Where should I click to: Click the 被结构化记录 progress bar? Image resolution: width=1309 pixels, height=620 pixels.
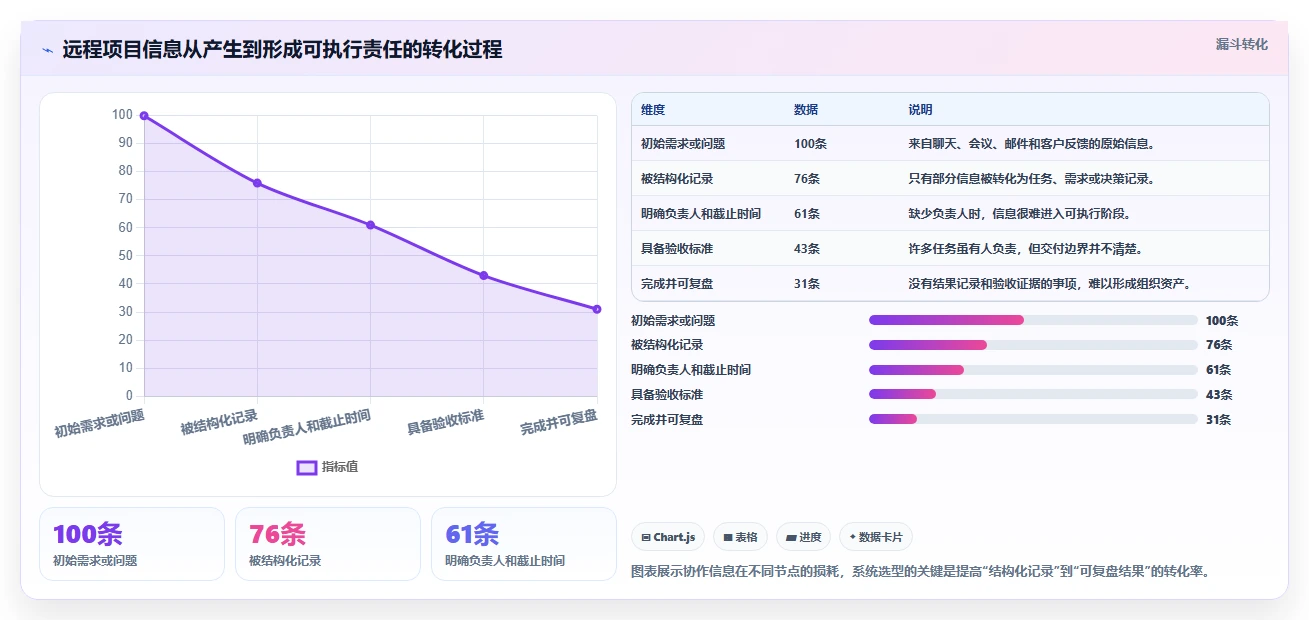click(1033, 345)
